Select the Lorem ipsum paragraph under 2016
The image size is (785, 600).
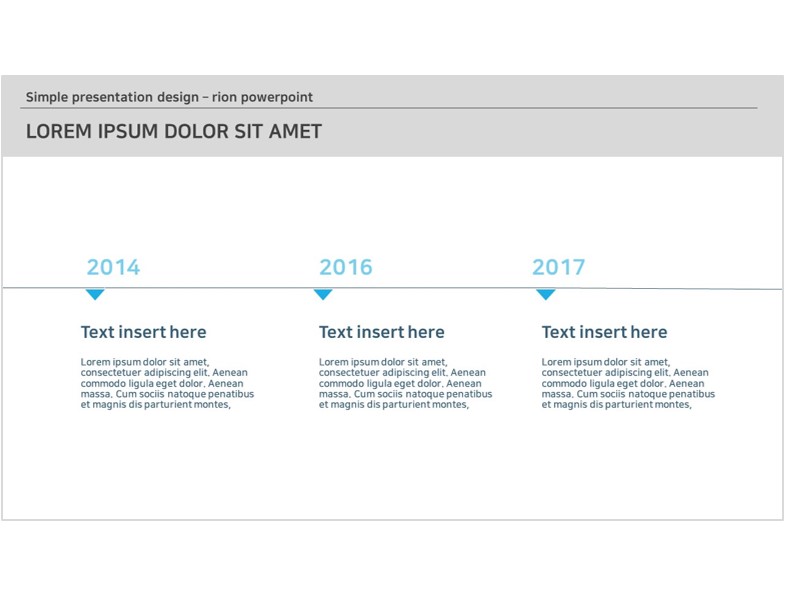click(406, 383)
